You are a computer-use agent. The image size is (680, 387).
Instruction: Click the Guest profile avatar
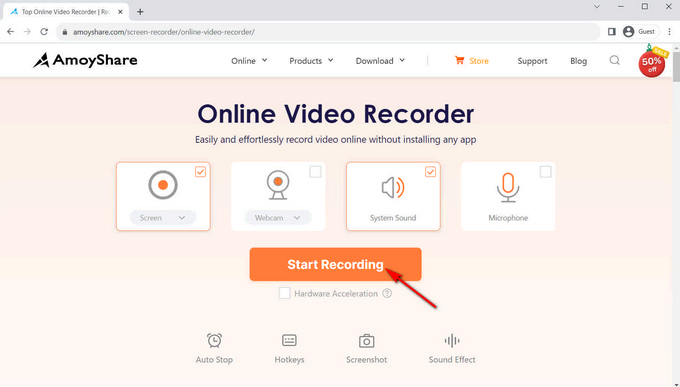628,32
